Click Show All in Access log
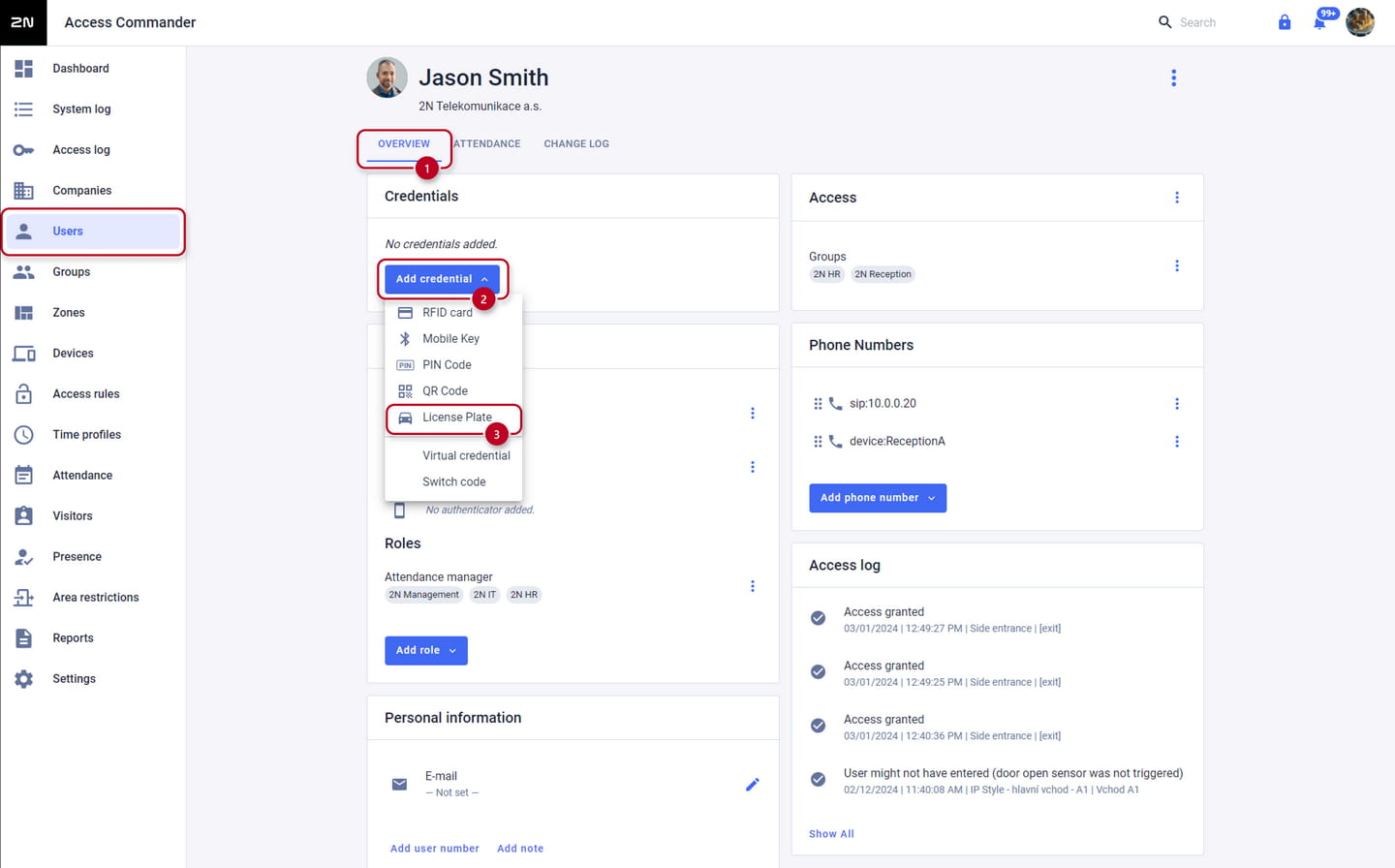The height and width of the screenshot is (868, 1395). click(x=831, y=834)
